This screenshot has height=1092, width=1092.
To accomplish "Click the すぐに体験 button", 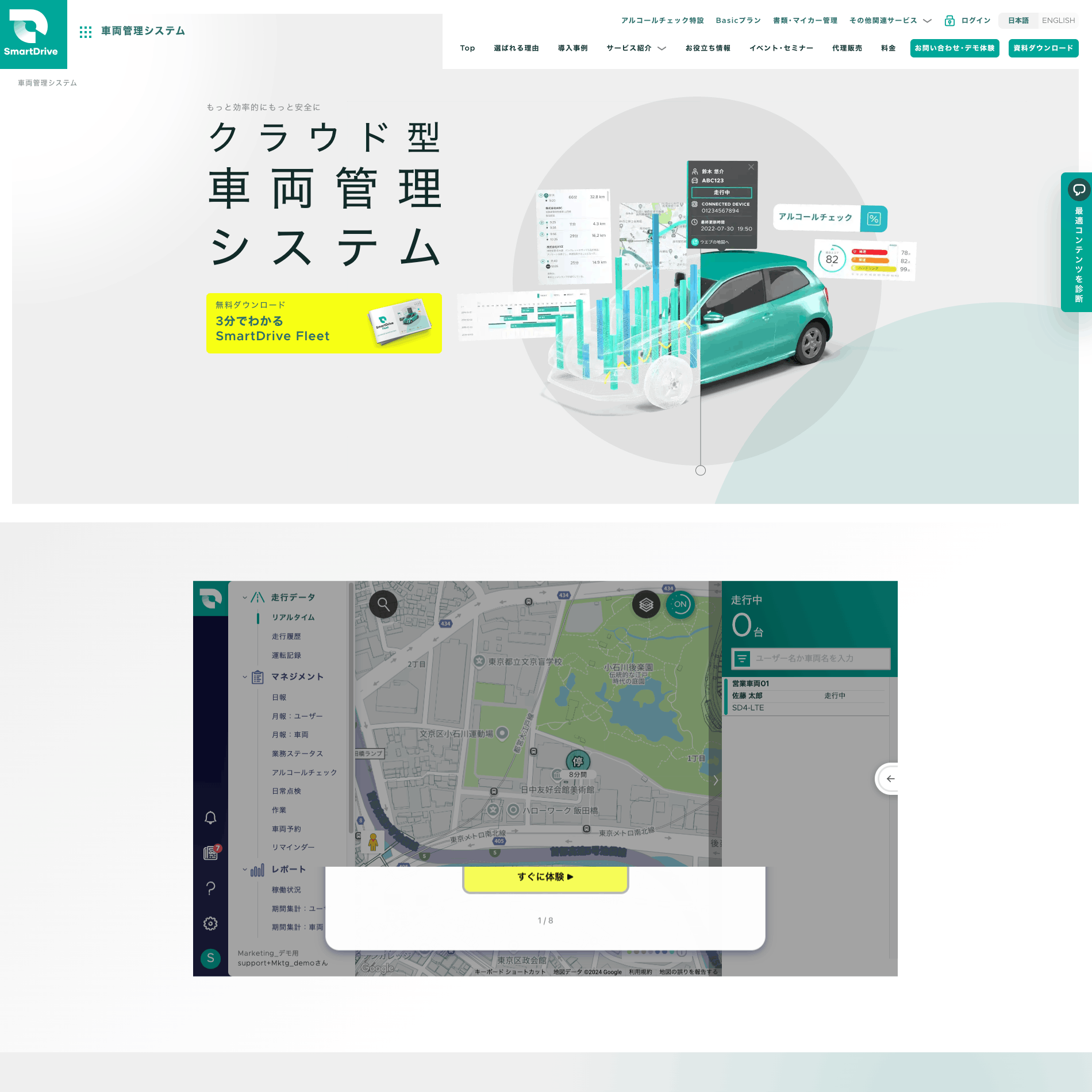I will click(545, 877).
